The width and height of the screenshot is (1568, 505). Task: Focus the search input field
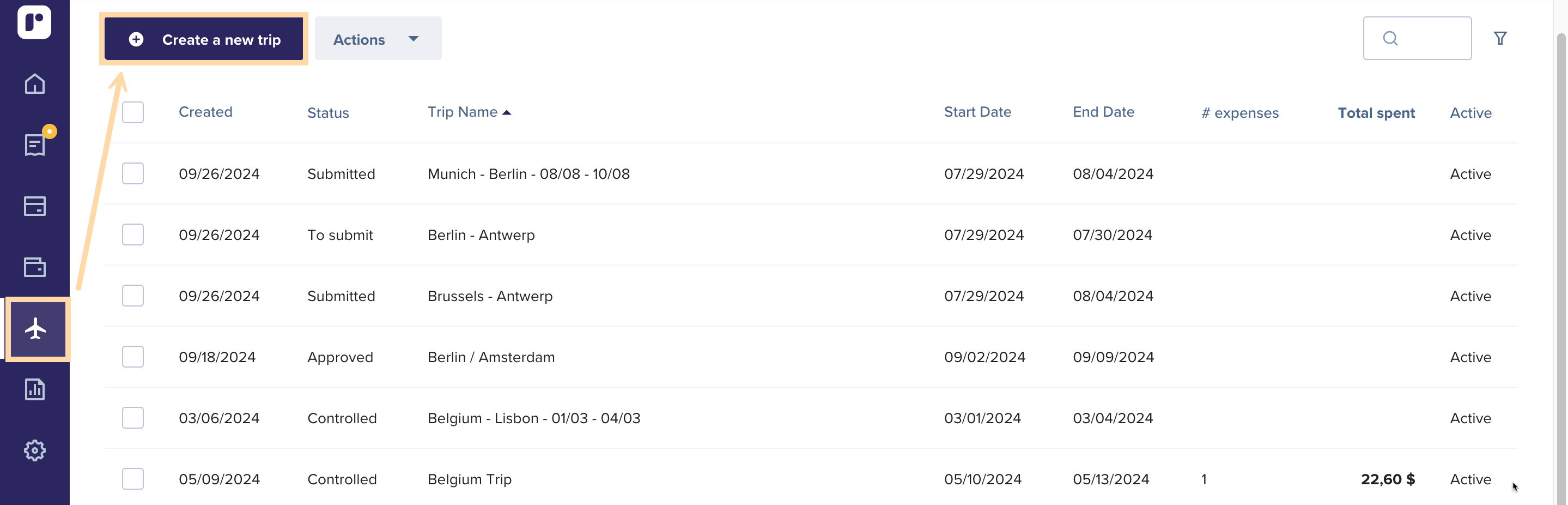pyautogui.click(x=1417, y=38)
